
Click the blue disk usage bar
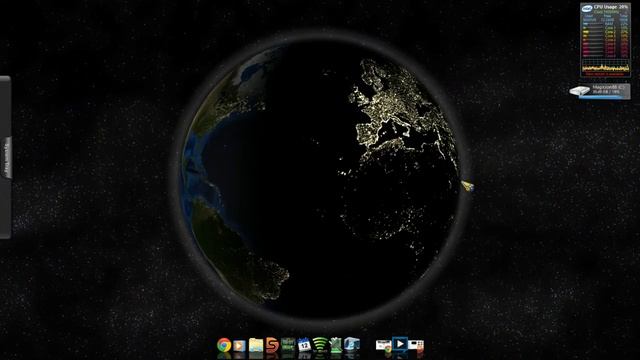(x=600, y=97)
